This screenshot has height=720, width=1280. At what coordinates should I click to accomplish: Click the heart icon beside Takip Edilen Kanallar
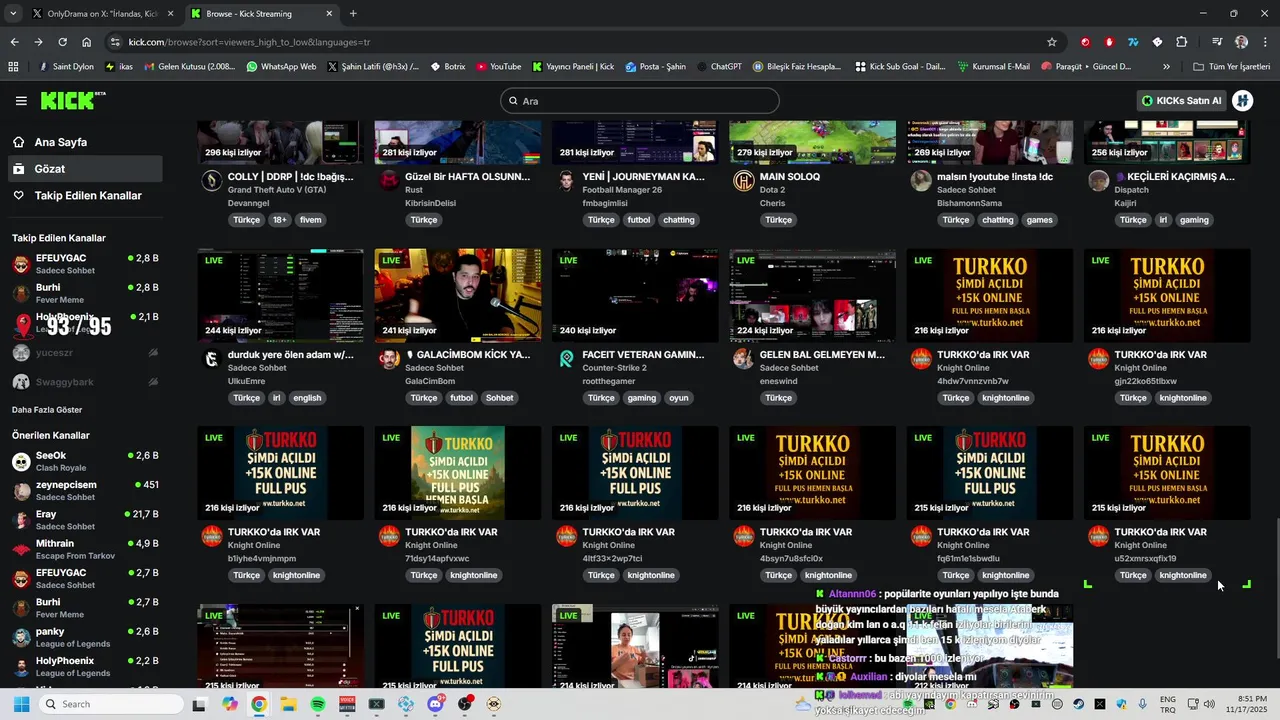point(19,195)
